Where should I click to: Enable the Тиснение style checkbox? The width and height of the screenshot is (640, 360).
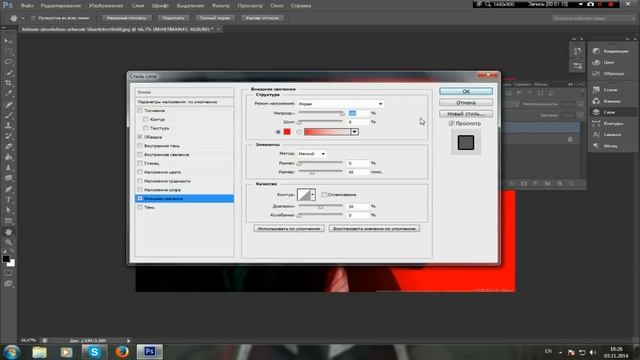point(140,110)
